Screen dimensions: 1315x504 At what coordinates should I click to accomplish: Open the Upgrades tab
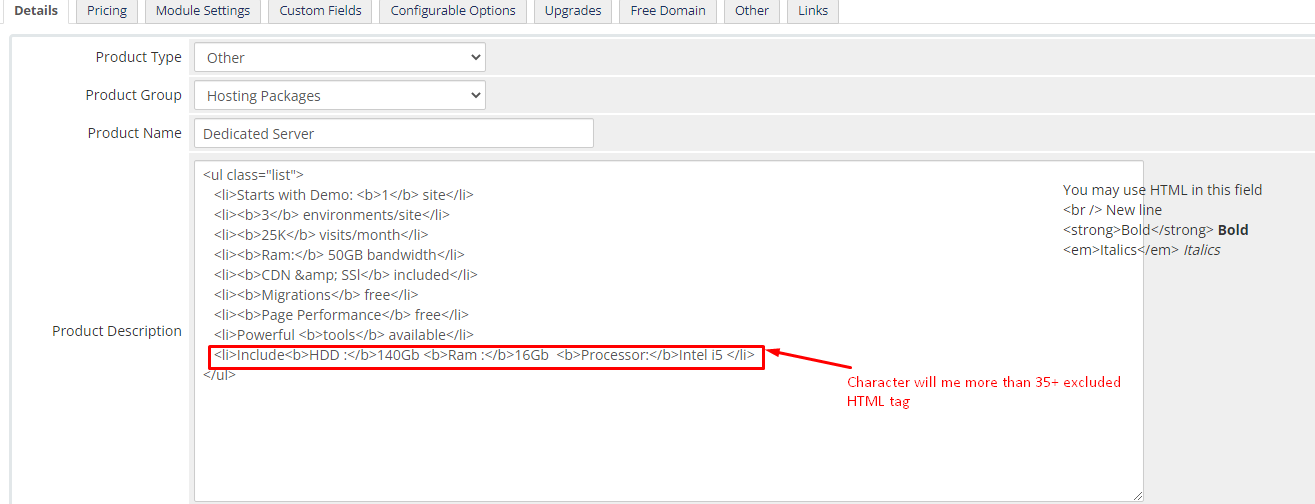click(x=573, y=11)
